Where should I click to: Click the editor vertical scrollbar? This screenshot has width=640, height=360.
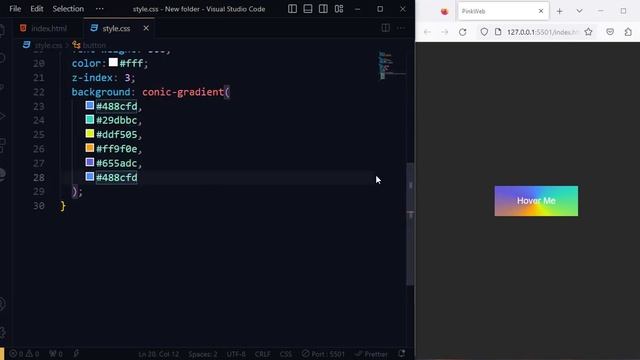(410, 224)
